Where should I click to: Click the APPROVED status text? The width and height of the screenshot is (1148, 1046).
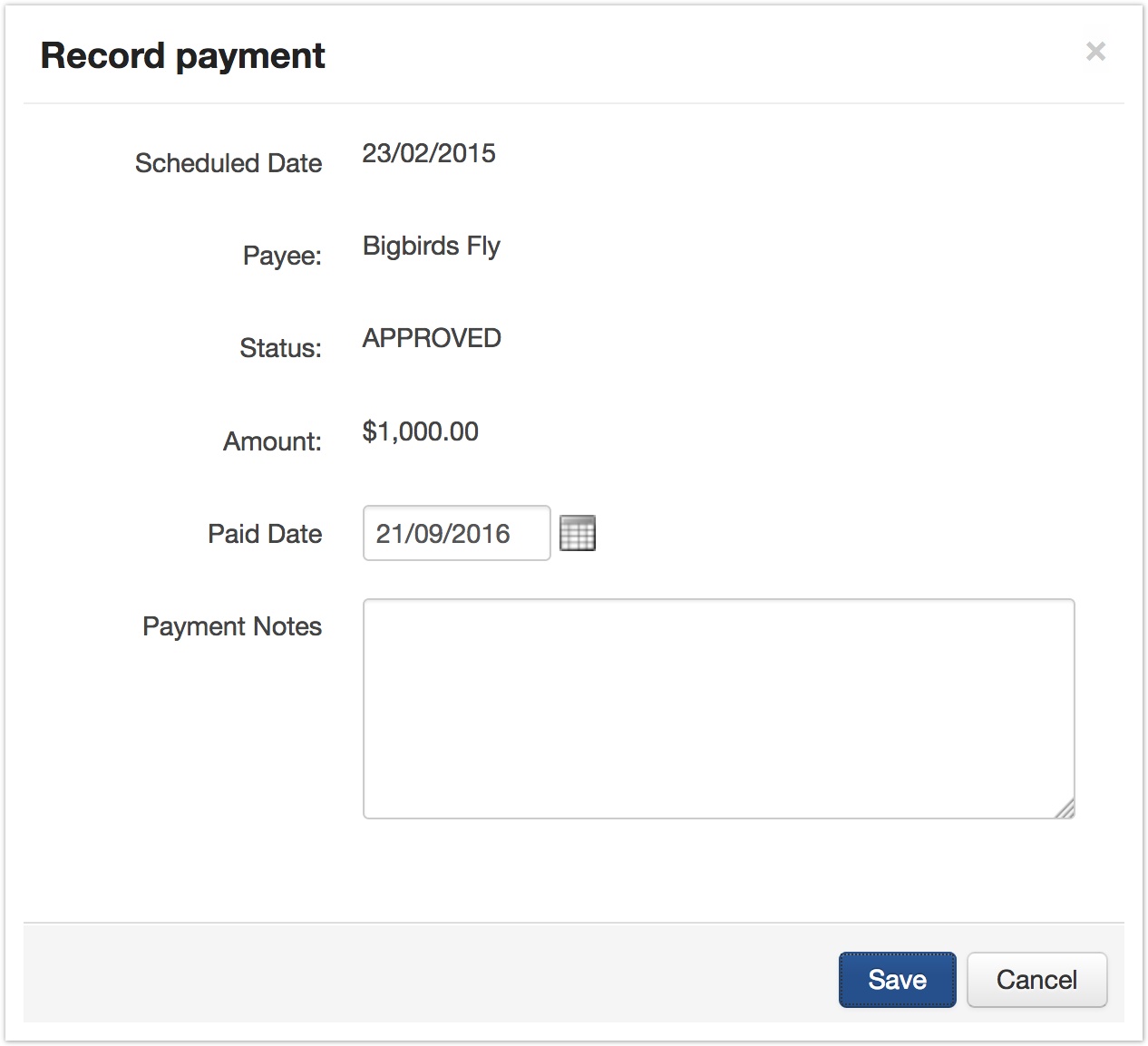(432, 338)
